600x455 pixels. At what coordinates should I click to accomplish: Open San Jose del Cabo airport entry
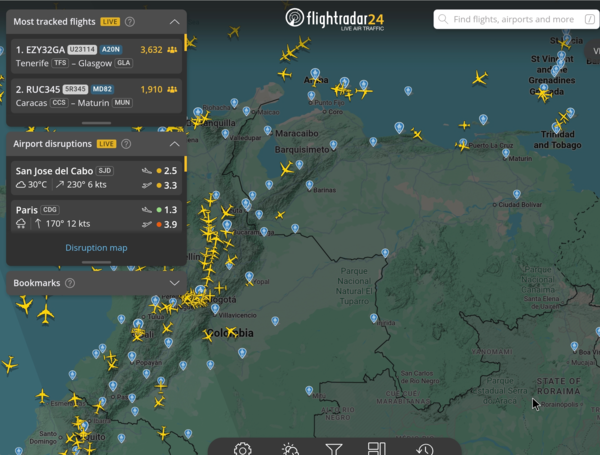[x=95, y=177]
